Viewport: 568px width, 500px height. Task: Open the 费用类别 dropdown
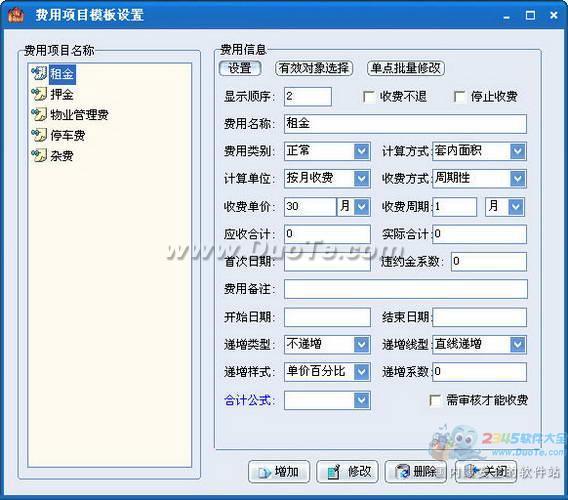tap(362, 151)
